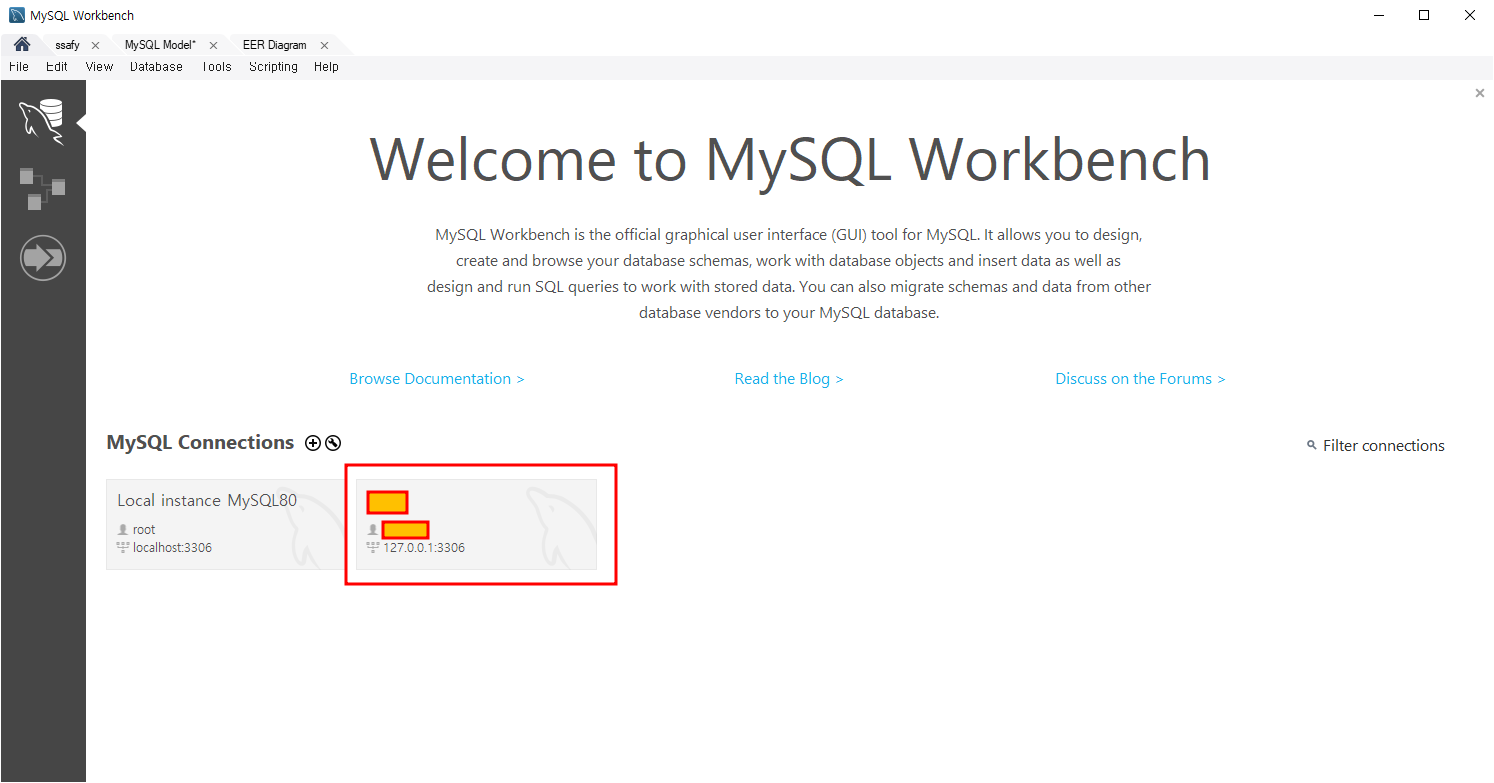Viewport: 1494px width, 783px height.
Task: Close the MySQL Model tab
Action: pos(213,45)
